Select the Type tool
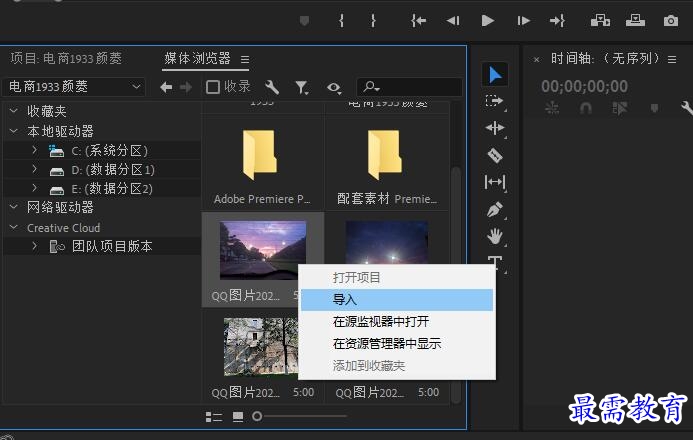Image resolution: width=693 pixels, height=440 pixels. point(495,262)
